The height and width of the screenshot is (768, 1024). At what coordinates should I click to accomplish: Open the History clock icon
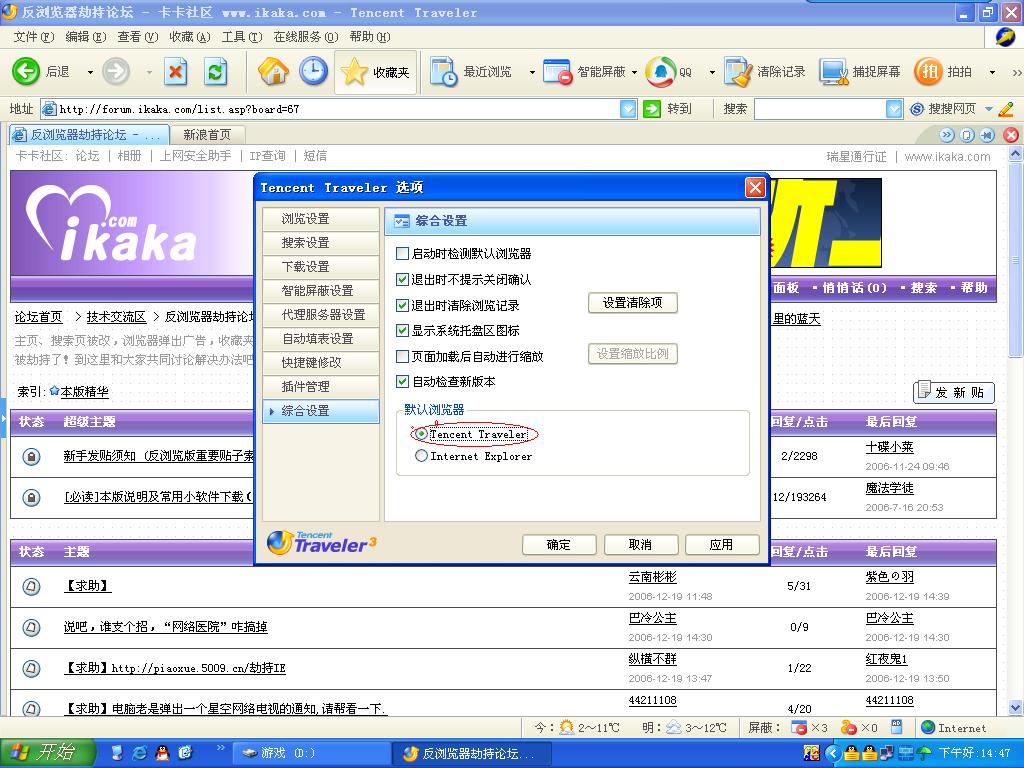(313, 71)
